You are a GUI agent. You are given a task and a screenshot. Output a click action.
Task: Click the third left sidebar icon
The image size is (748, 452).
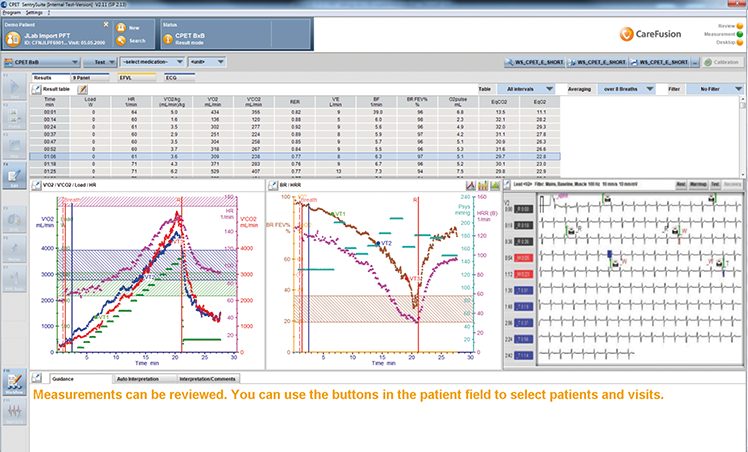(x=14, y=146)
